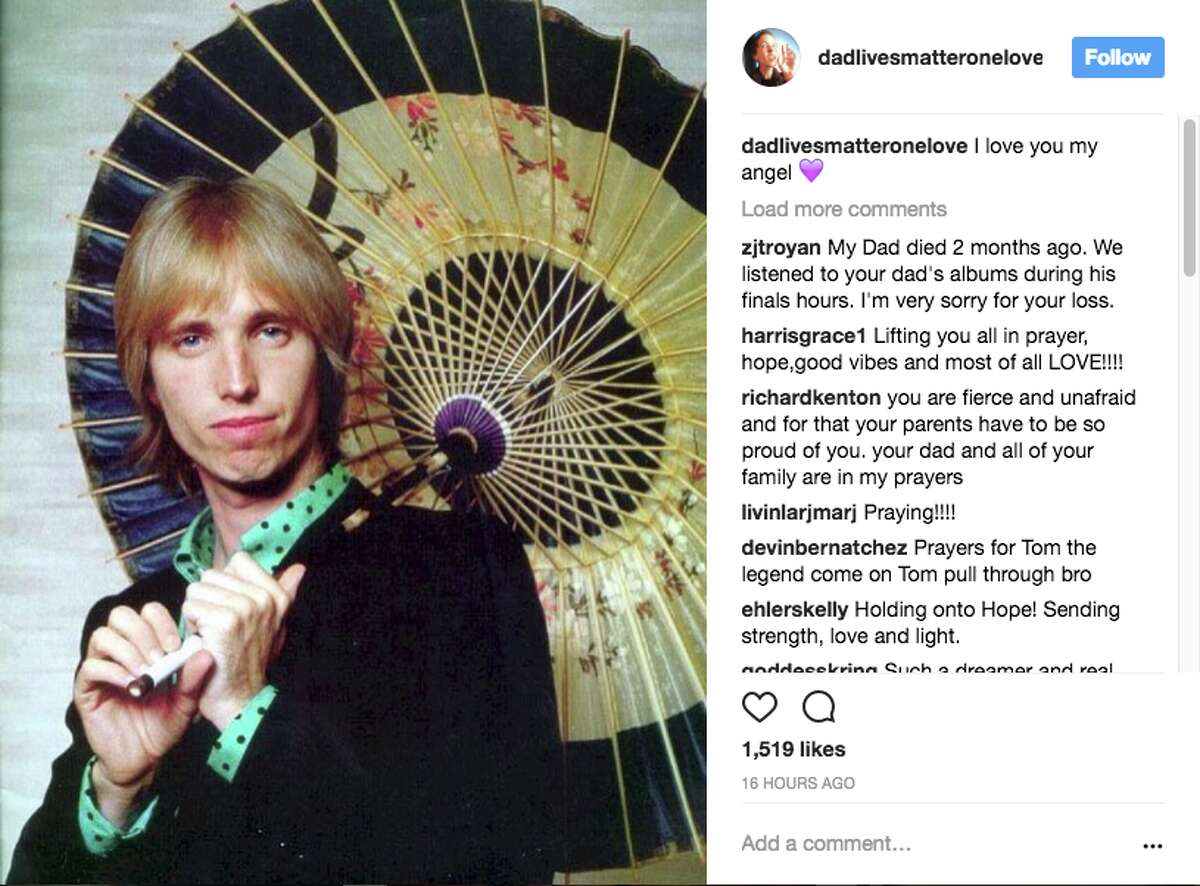Click inside the Add a comment field

click(x=829, y=843)
